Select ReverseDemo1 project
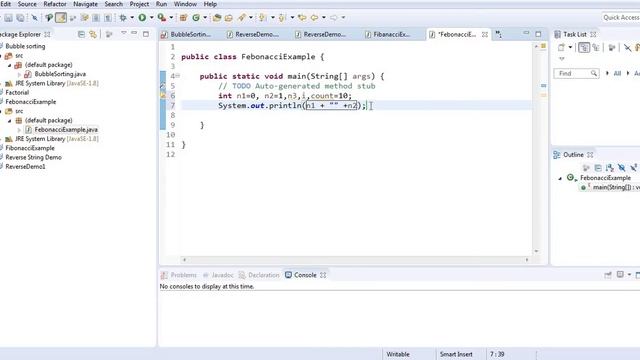 25,167
